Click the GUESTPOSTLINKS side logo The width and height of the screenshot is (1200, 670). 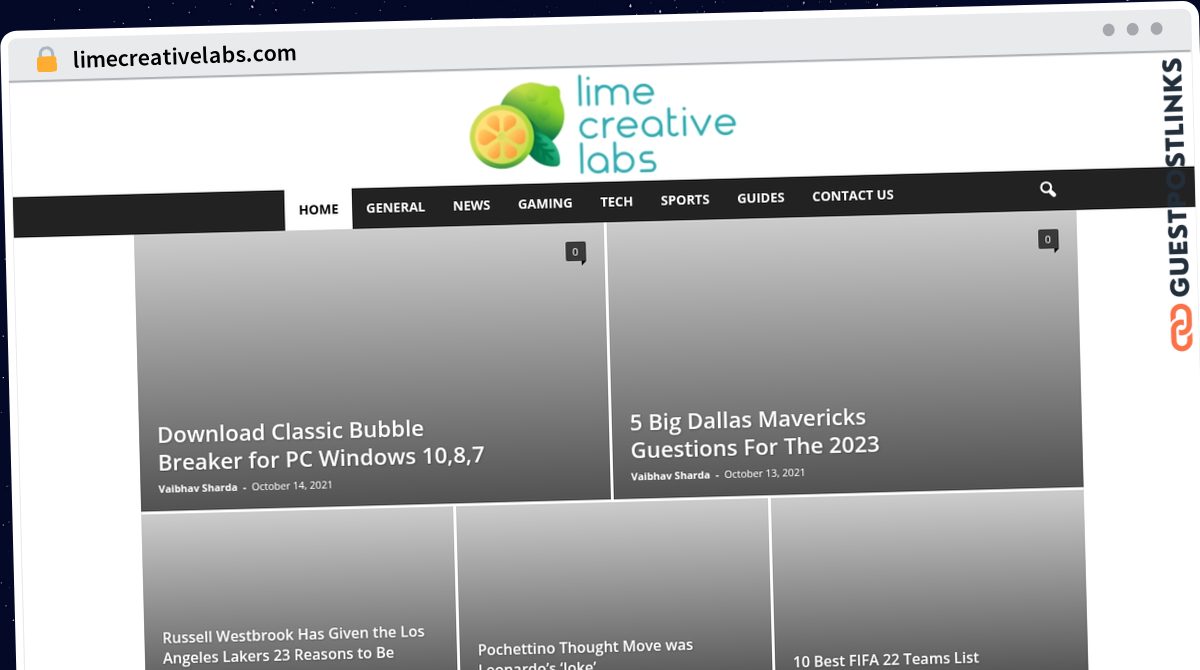tap(1180, 205)
